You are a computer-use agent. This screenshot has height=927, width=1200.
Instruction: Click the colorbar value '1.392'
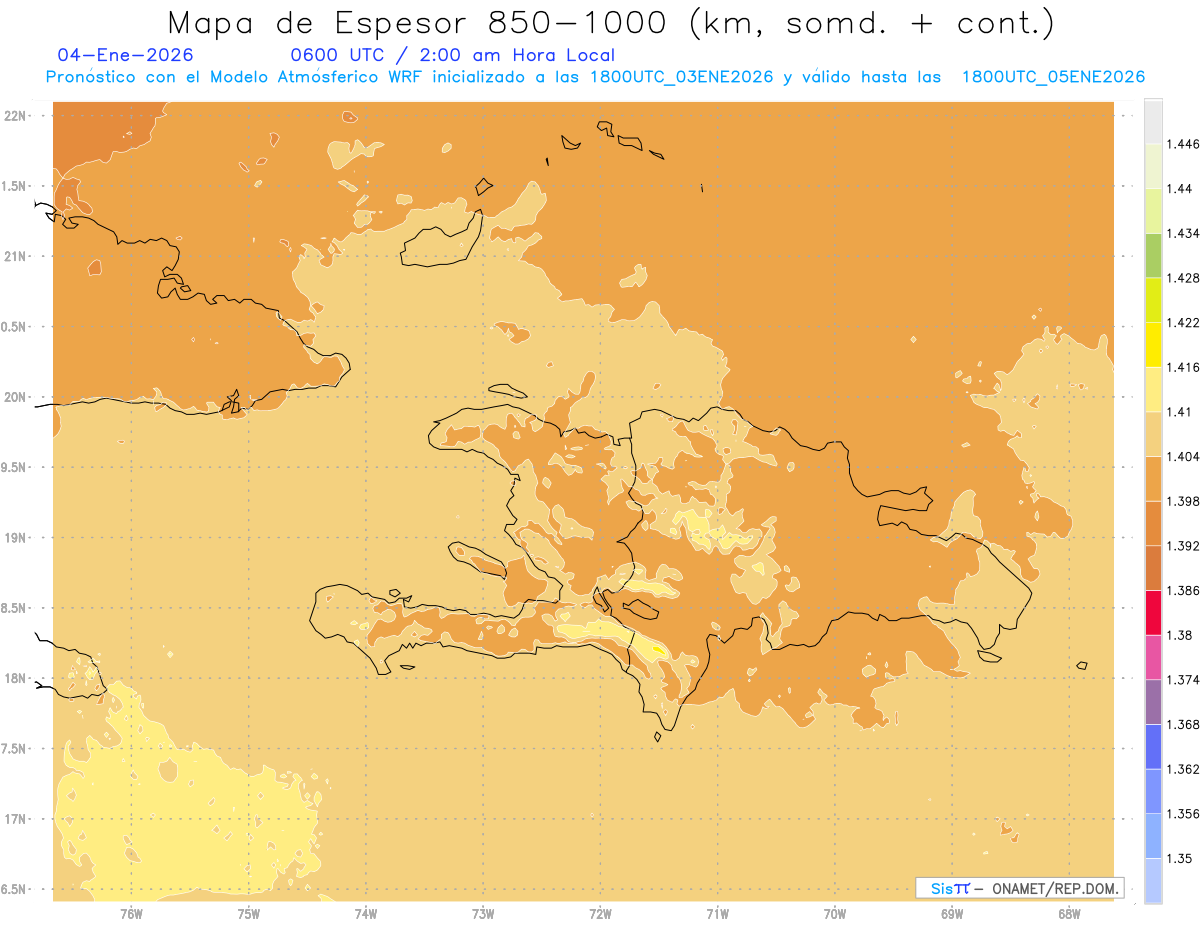(x=1182, y=546)
